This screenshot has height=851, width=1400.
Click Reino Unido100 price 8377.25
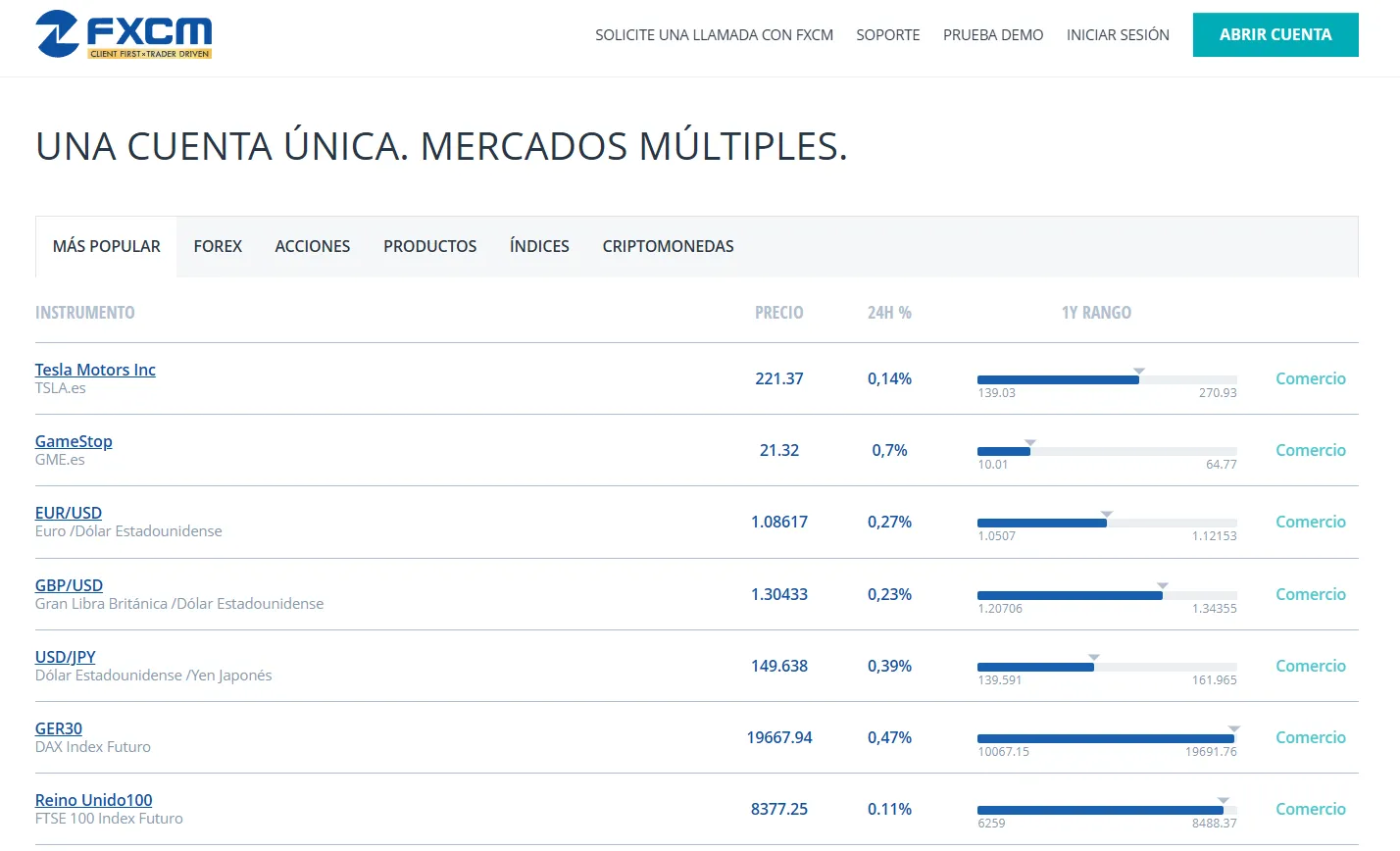pyautogui.click(x=779, y=809)
